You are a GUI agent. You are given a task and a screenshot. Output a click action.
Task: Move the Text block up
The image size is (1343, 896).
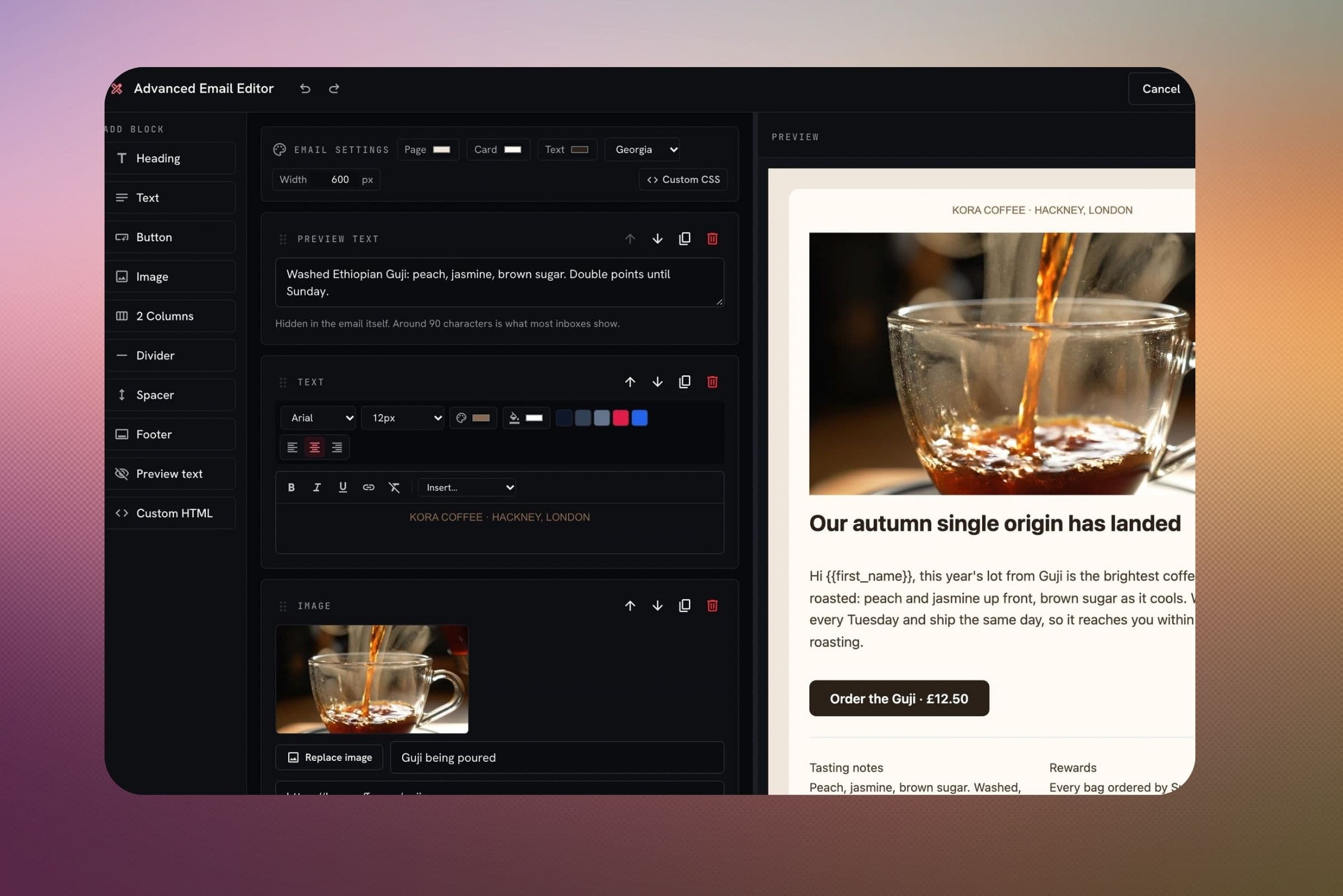pos(630,381)
